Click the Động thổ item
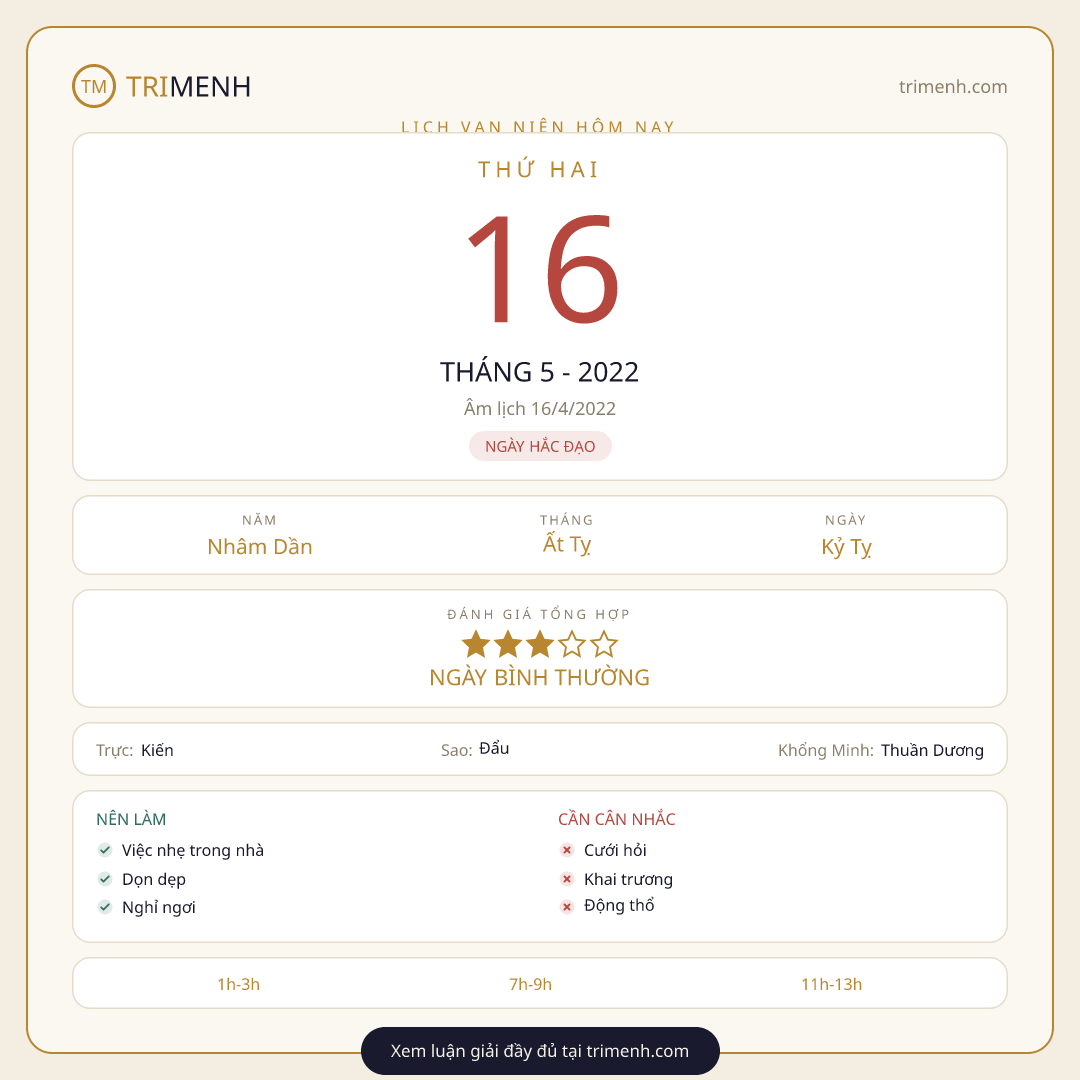This screenshot has height=1080, width=1080. 619,906
